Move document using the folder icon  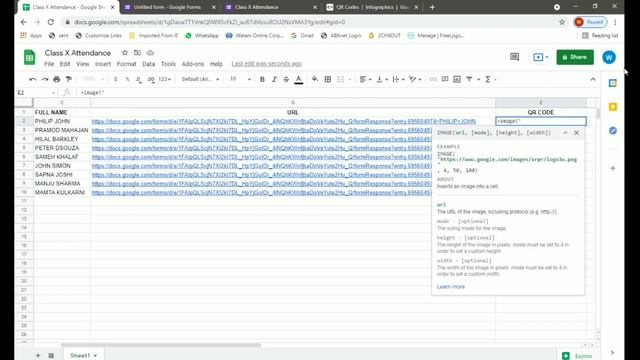(138, 53)
